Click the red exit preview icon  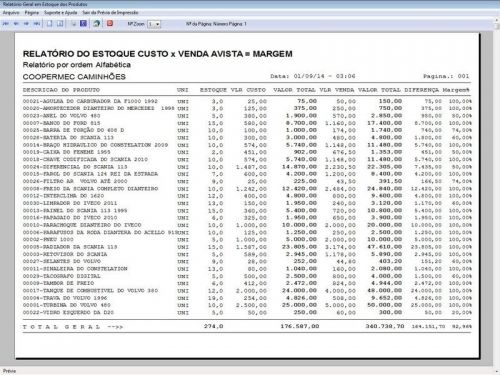(x=110, y=23)
